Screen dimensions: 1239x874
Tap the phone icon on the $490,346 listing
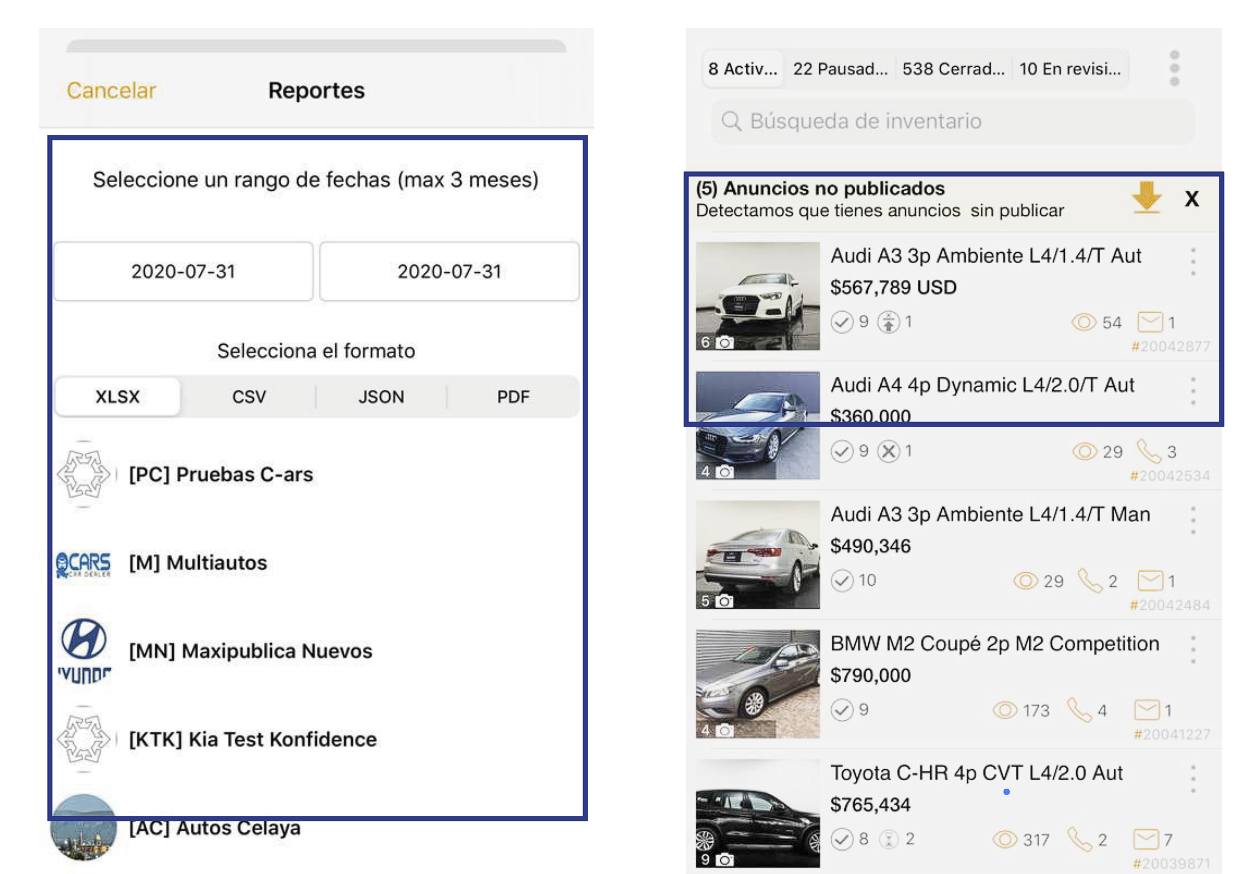pyautogui.click(x=1089, y=580)
